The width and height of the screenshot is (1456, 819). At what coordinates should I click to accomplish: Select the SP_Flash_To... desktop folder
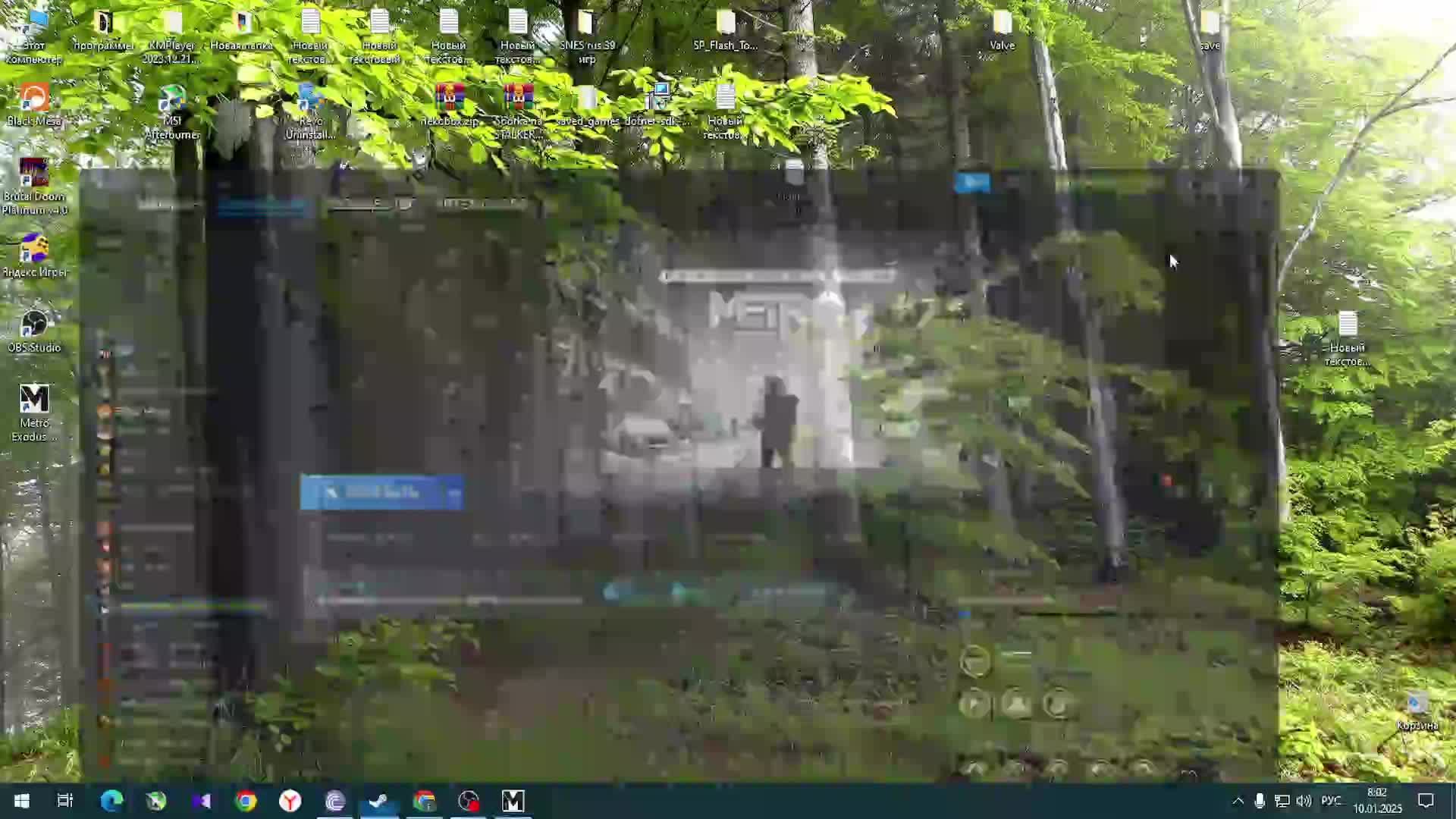725,30
